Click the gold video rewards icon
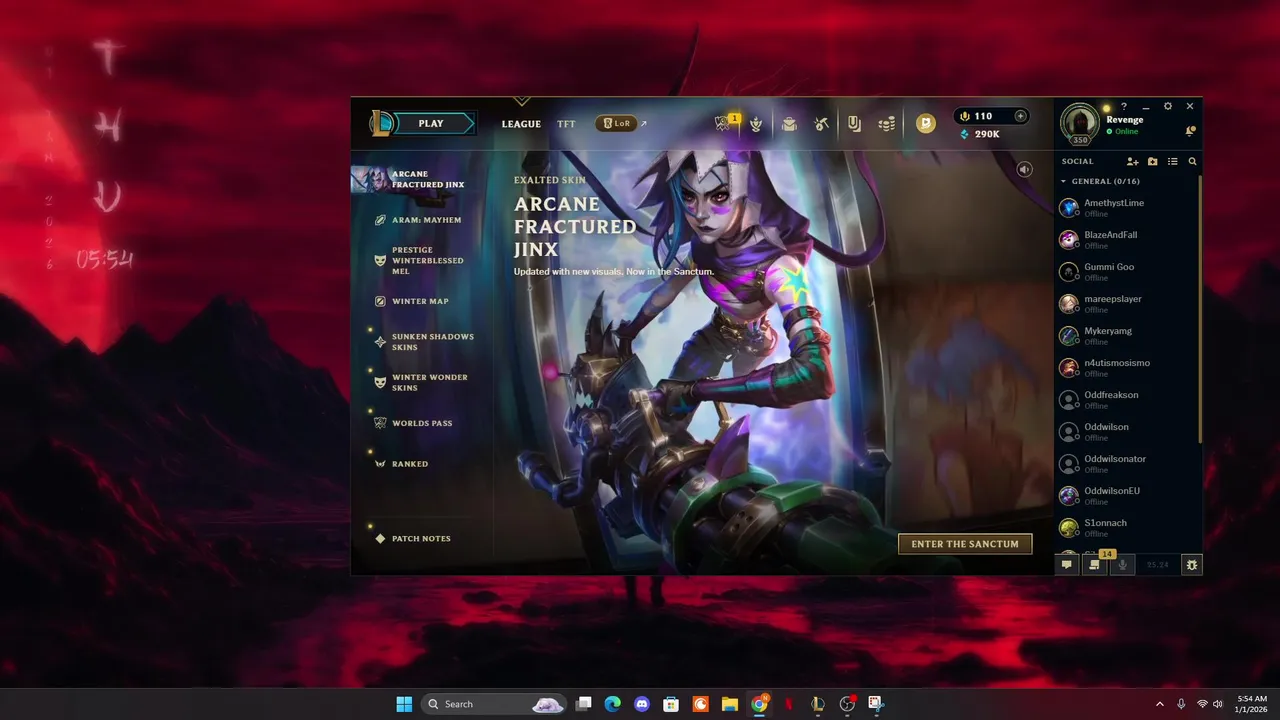 click(926, 124)
